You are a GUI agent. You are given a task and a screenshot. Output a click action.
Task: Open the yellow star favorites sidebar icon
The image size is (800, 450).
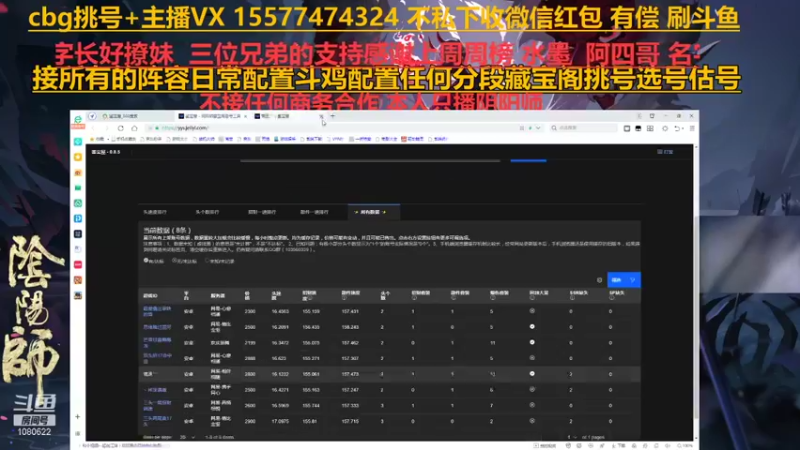(x=78, y=157)
